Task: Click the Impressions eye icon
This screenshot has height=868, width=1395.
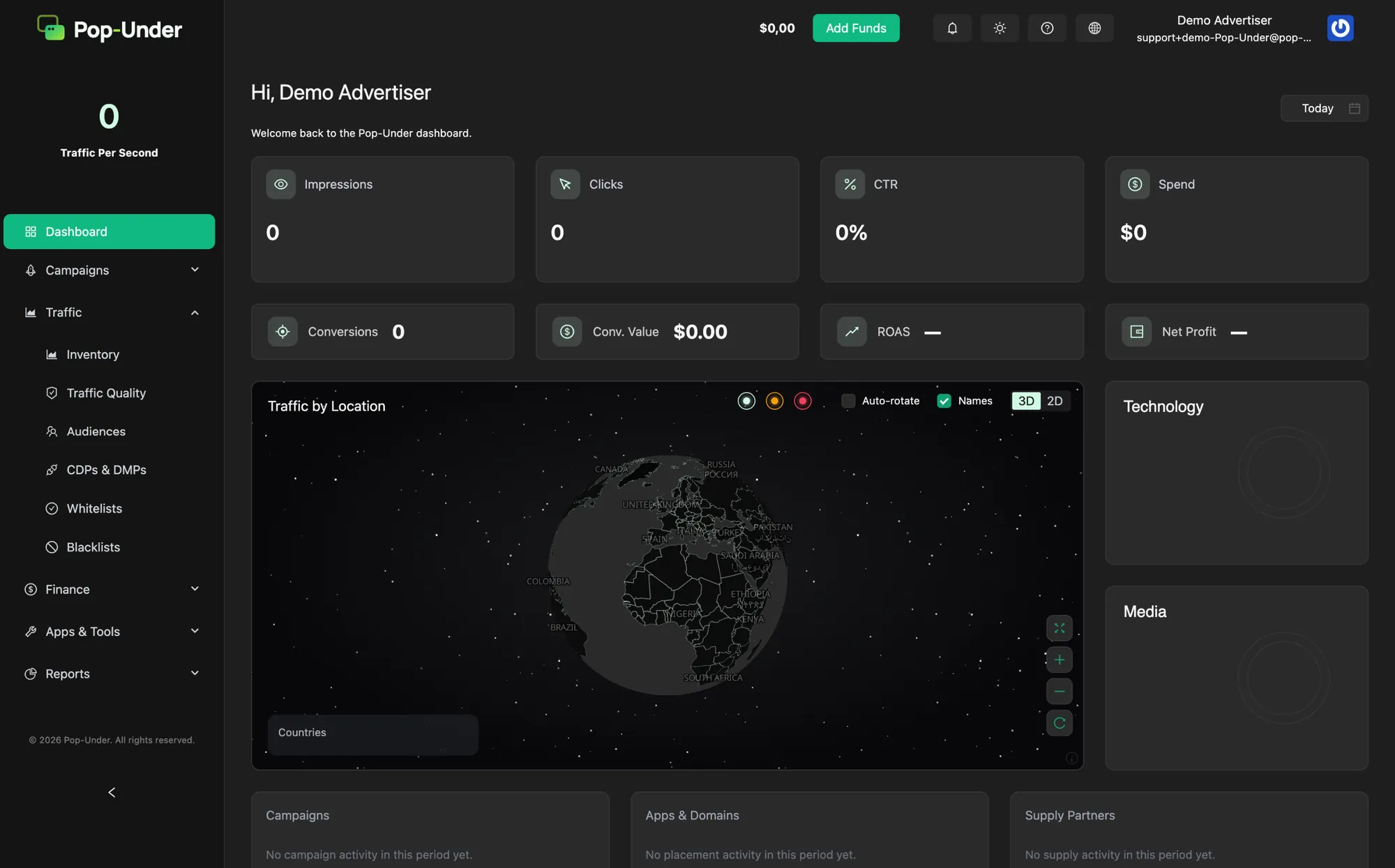Action: coord(280,184)
